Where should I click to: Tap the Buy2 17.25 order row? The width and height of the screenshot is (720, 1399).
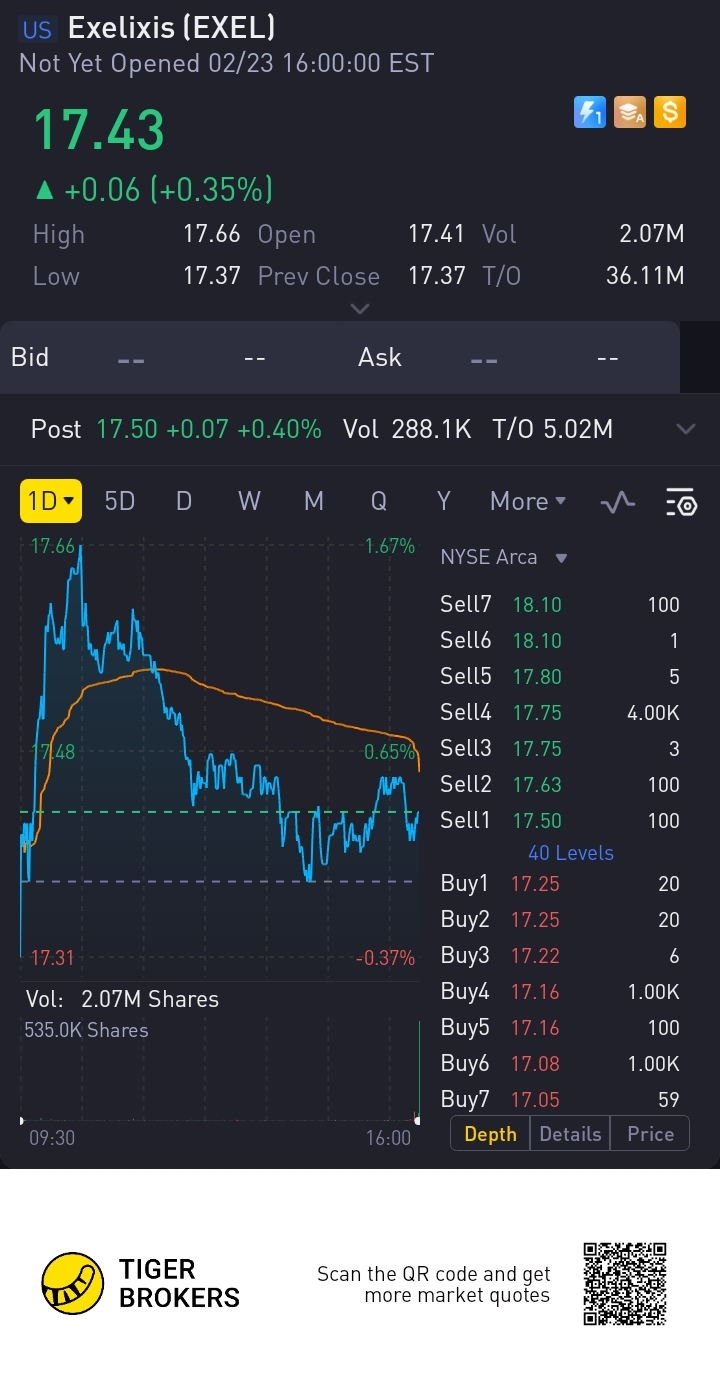[x=560, y=920]
